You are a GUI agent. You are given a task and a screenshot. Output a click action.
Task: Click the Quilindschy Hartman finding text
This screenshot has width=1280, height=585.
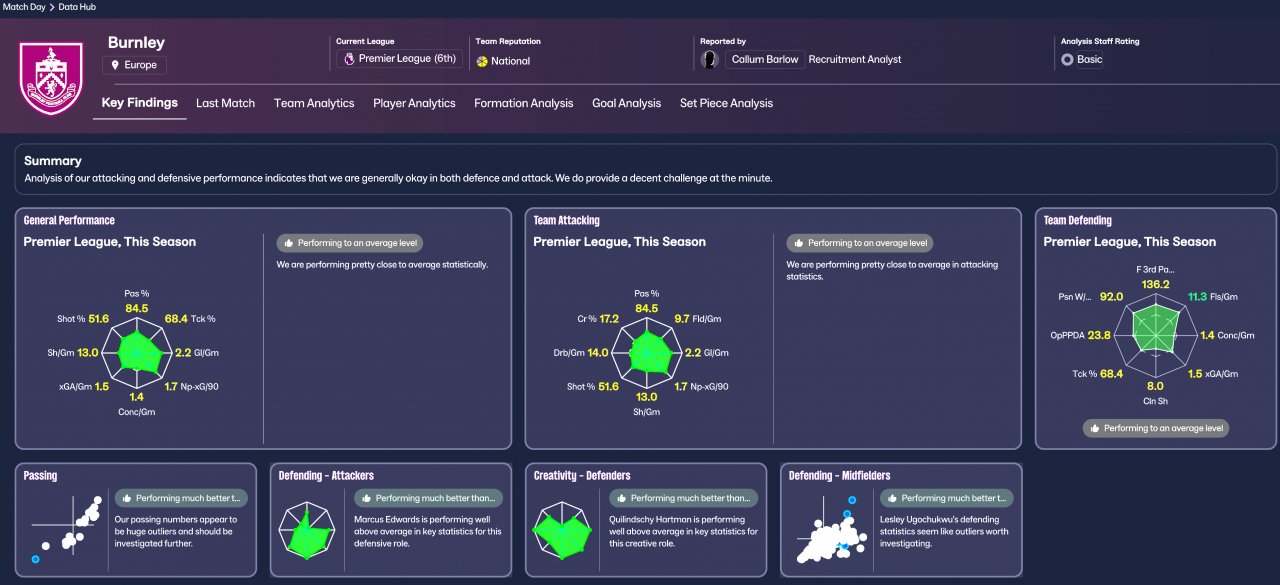click(x=685, y=531)
